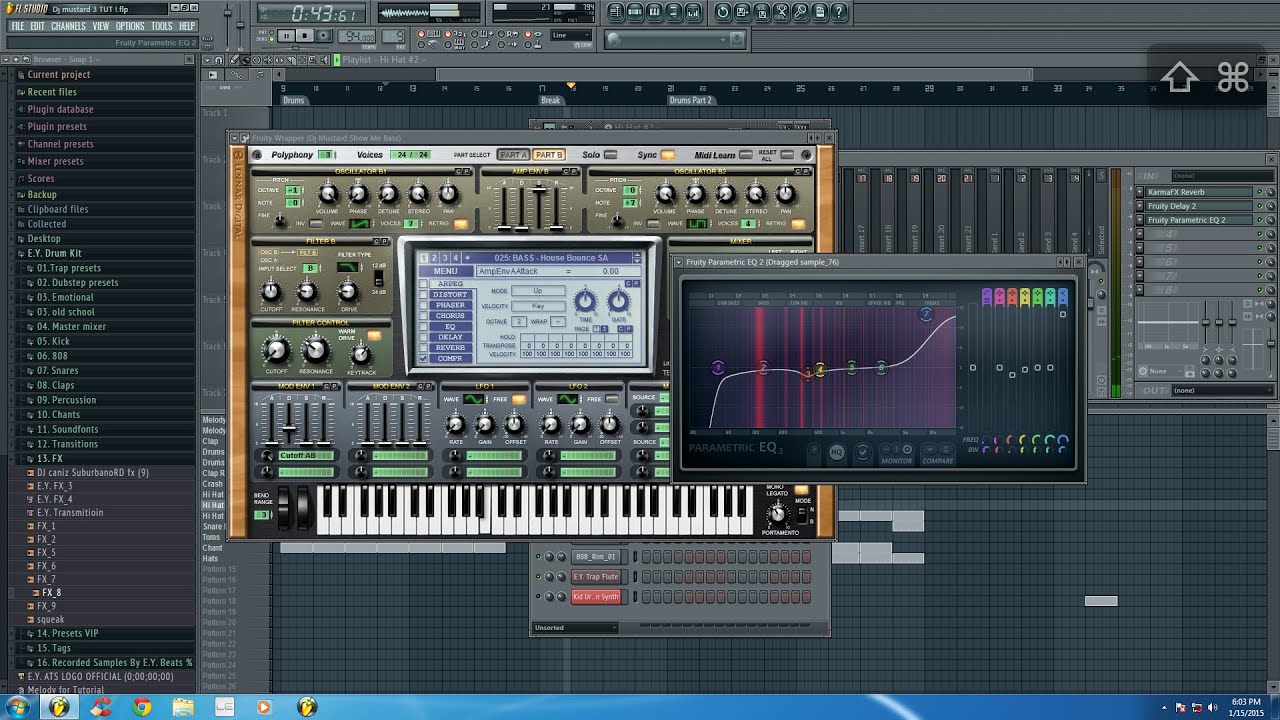Select Fruity Delay 2 mixer effect slot
1280x720 pixels.
pos(1198,206)
